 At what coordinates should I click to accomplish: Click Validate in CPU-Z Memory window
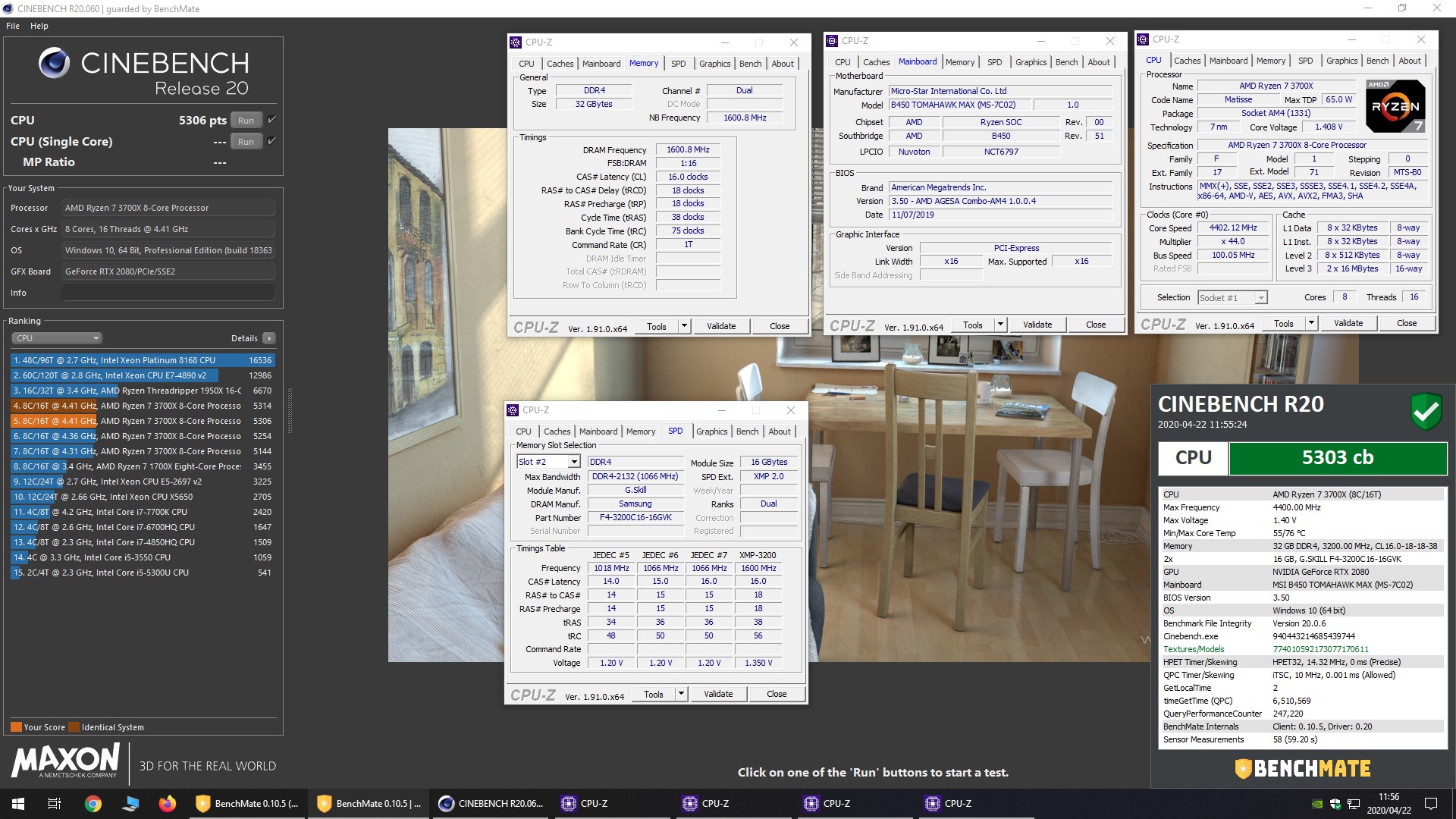[x=721, y=326]
